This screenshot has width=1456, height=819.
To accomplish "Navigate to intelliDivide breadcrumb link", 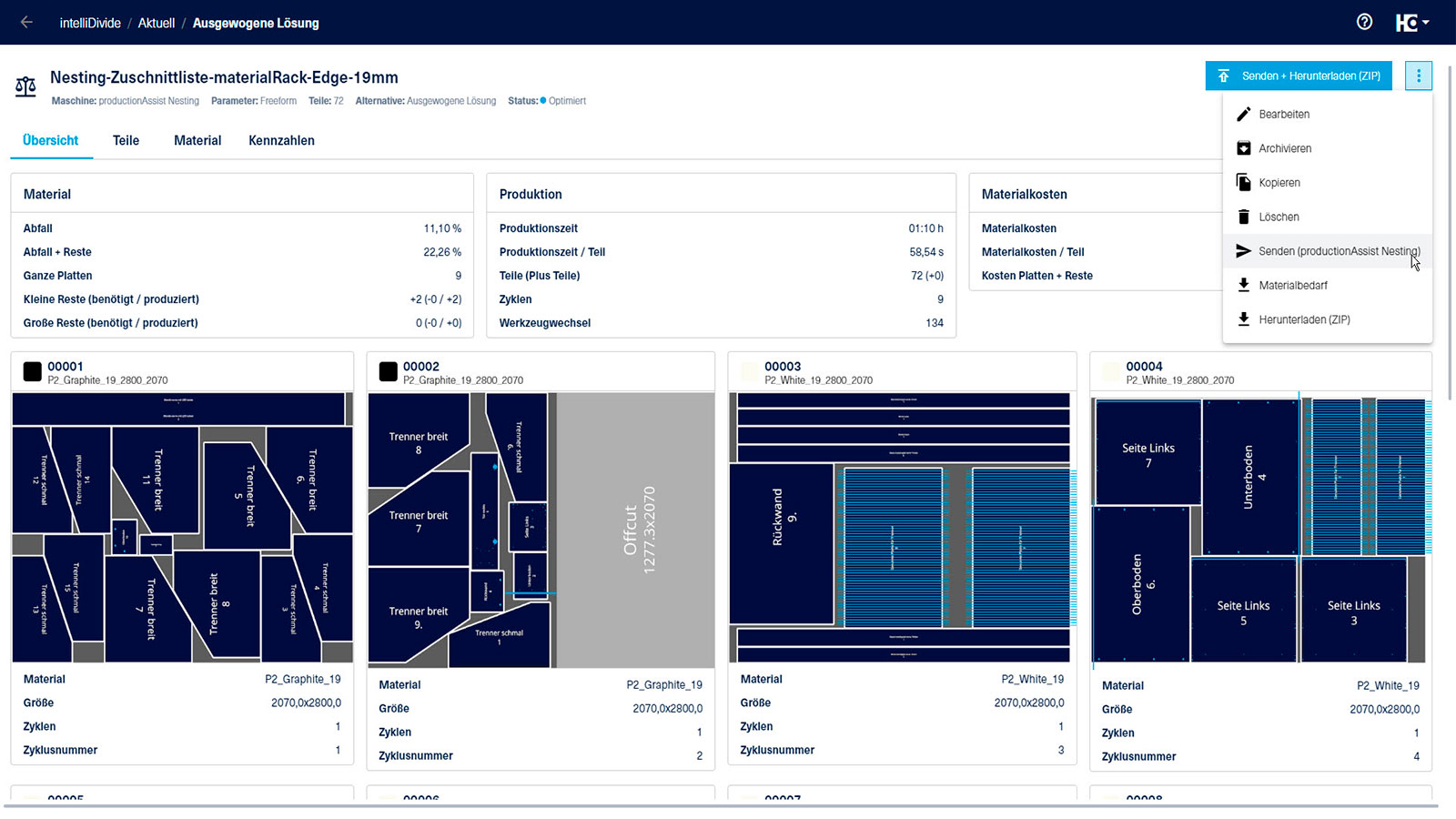I will (90, 23).
